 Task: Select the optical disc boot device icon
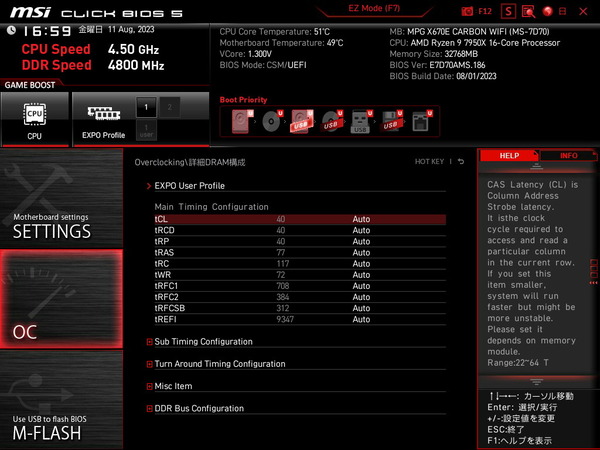272,121
